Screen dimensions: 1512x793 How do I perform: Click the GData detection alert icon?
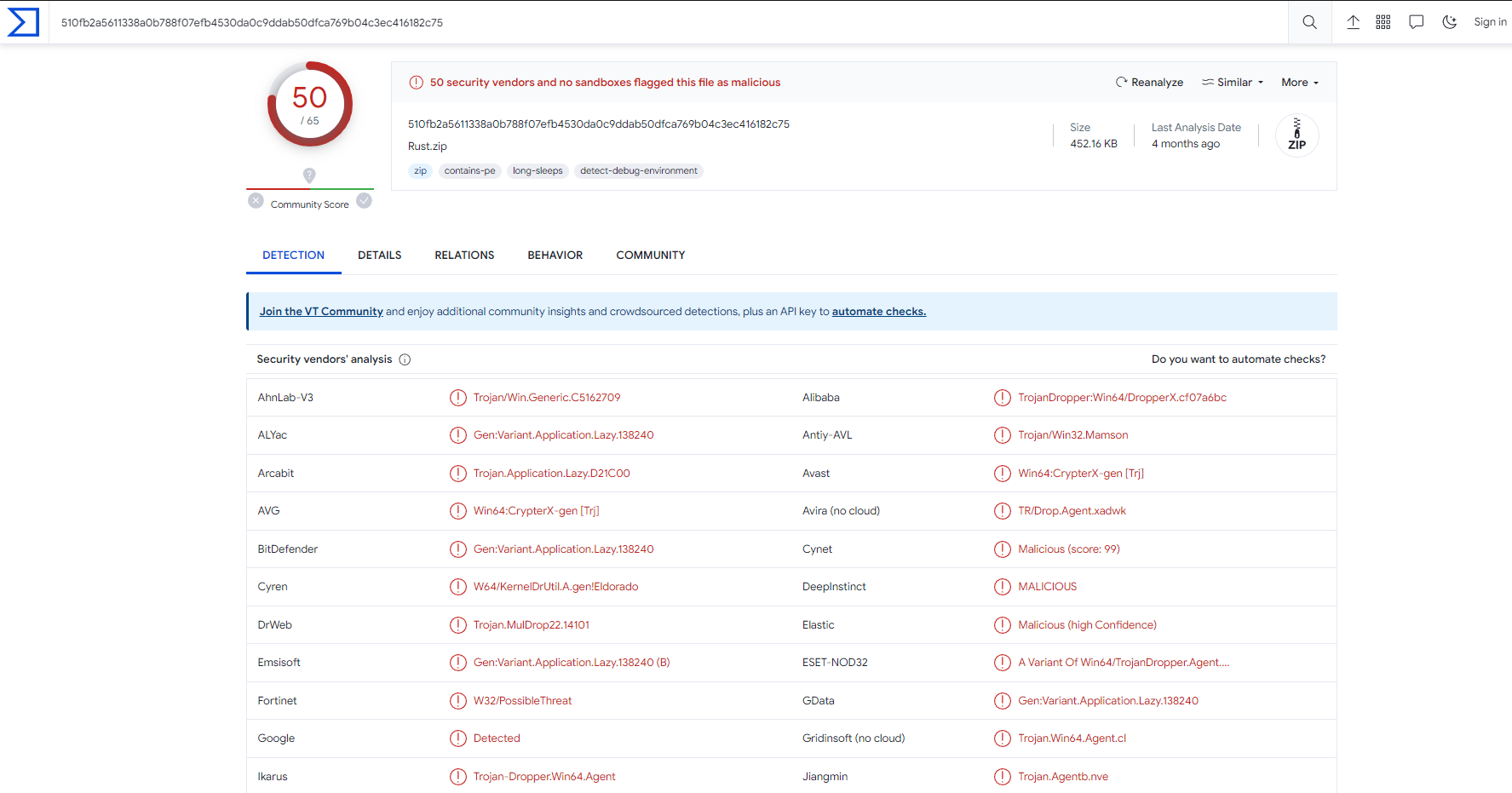(x=1003, y=701)
